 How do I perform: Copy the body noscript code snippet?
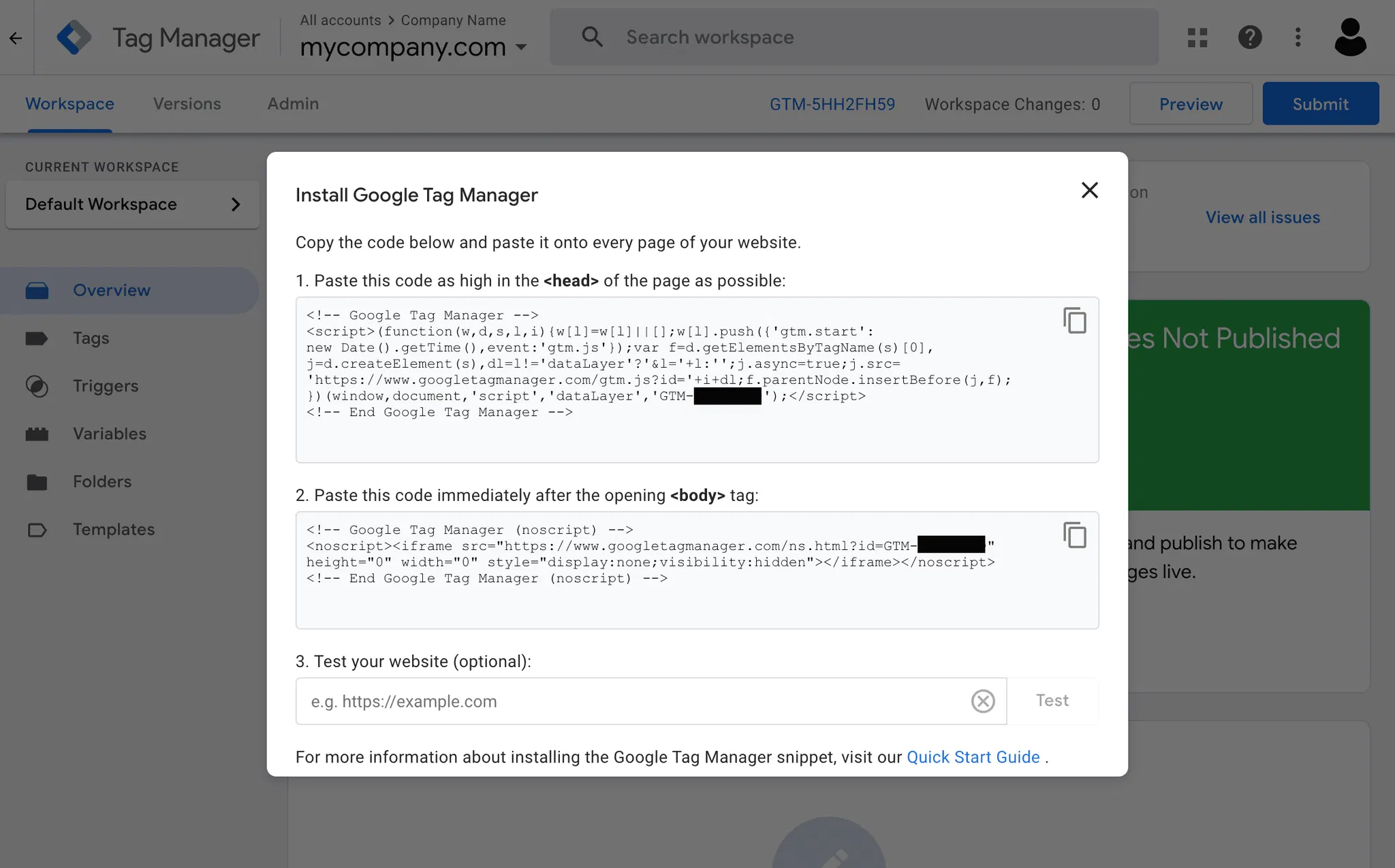(1074, 536)
